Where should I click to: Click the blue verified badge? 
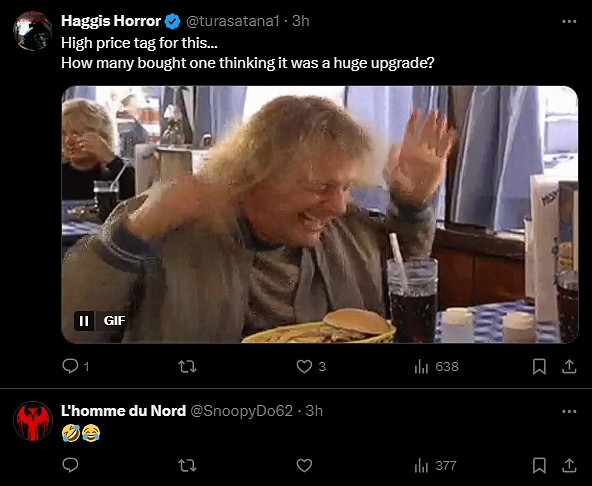[x=173, y=22]
